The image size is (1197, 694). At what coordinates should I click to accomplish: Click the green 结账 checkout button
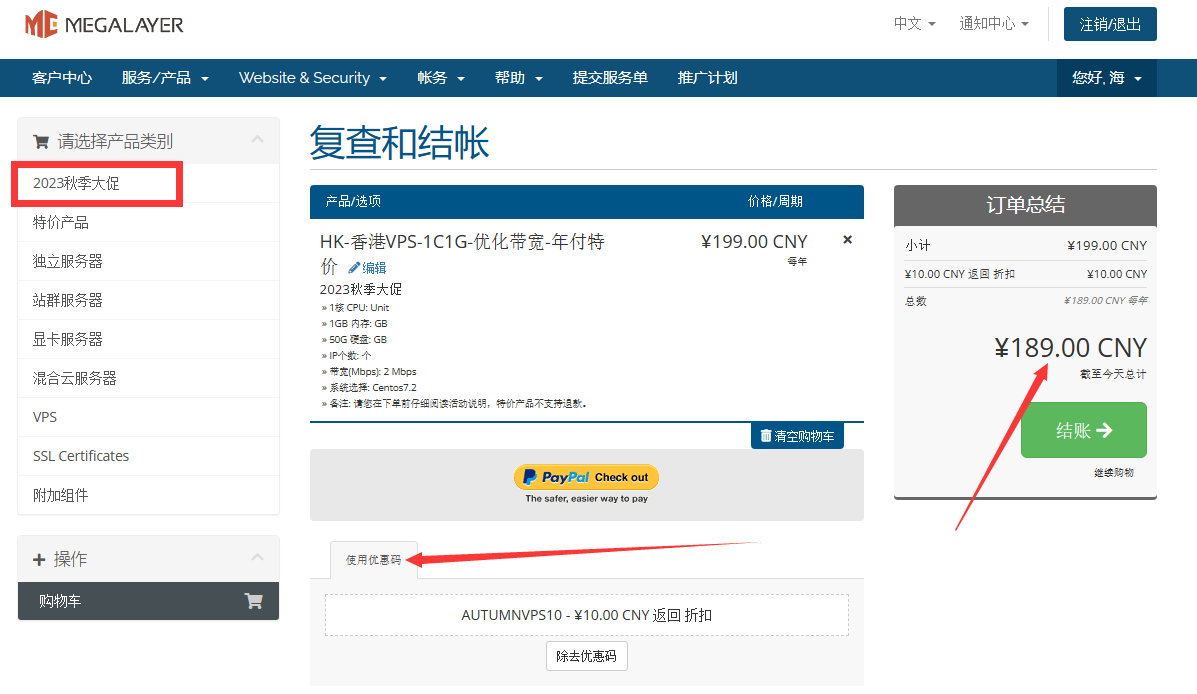click(x=1083, y=430)
